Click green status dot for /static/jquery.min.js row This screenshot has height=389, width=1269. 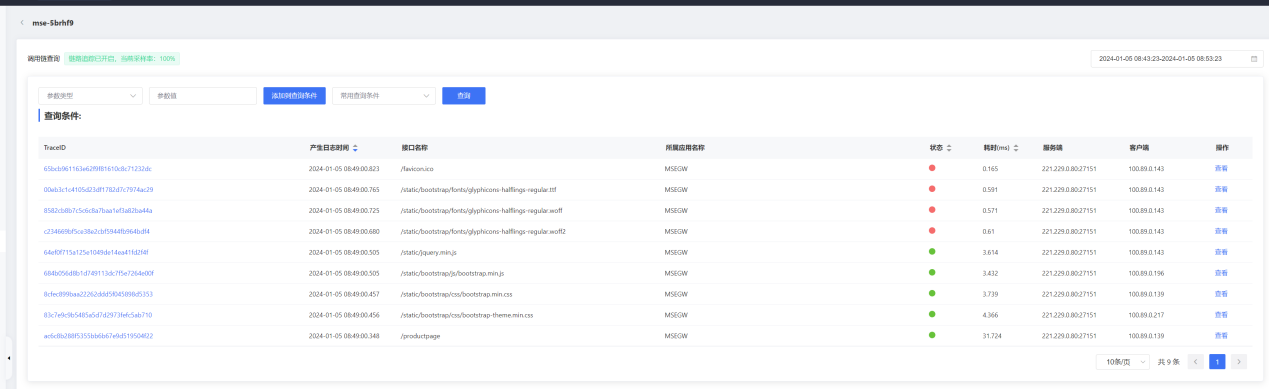(x=932, y=252)
